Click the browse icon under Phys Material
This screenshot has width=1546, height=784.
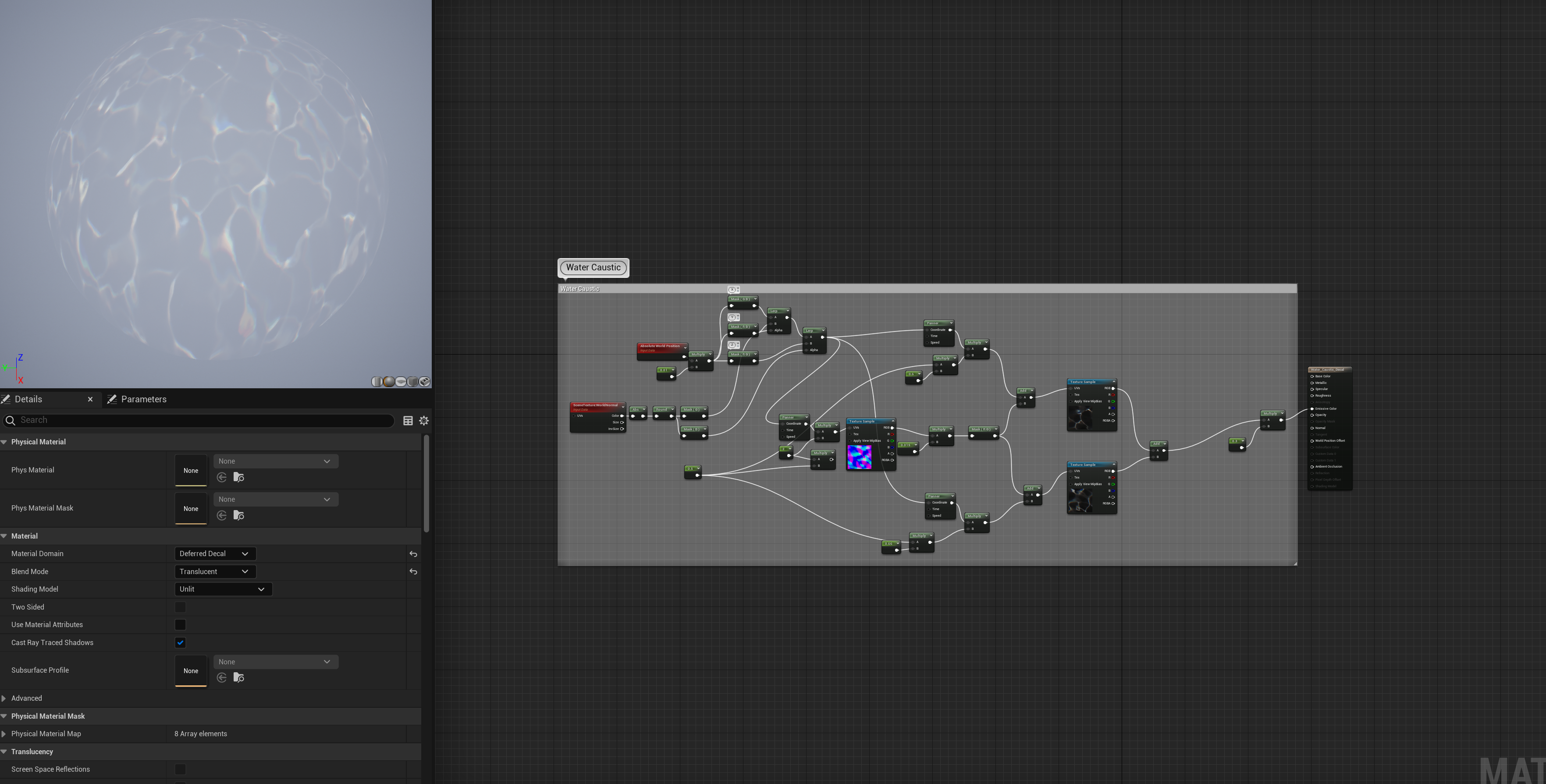coord(239,477)
